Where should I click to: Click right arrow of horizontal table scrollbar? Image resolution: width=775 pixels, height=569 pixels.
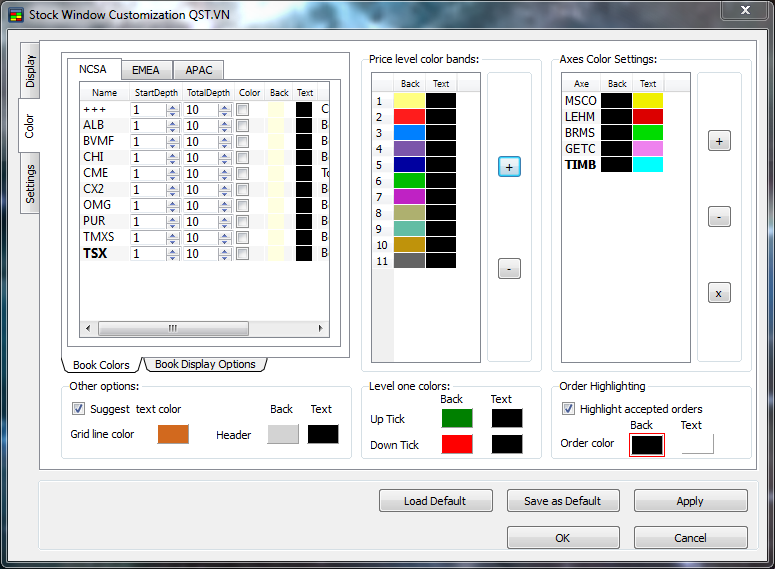pyautogui.click(x=320, y=328)
